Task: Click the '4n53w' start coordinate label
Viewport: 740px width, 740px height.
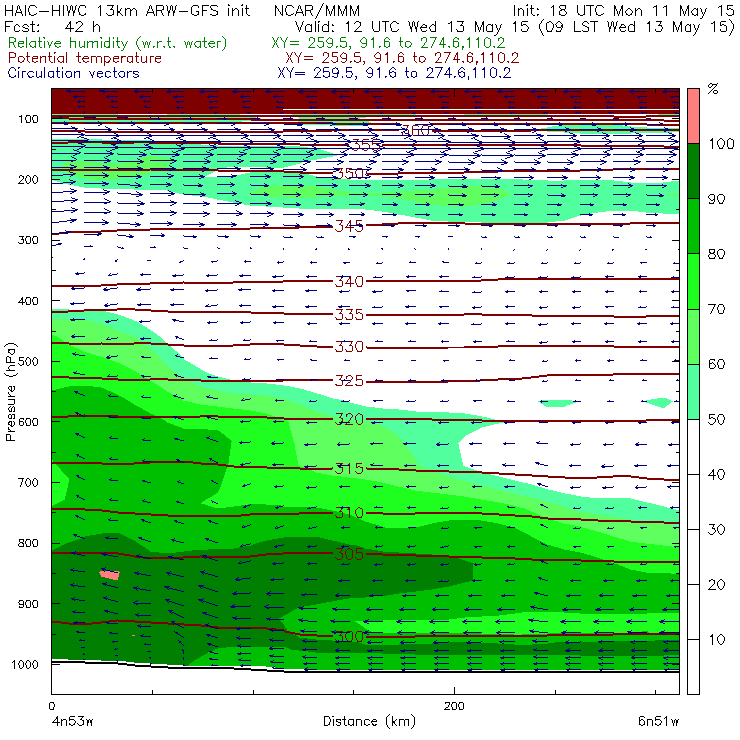Action: [72, 722]
